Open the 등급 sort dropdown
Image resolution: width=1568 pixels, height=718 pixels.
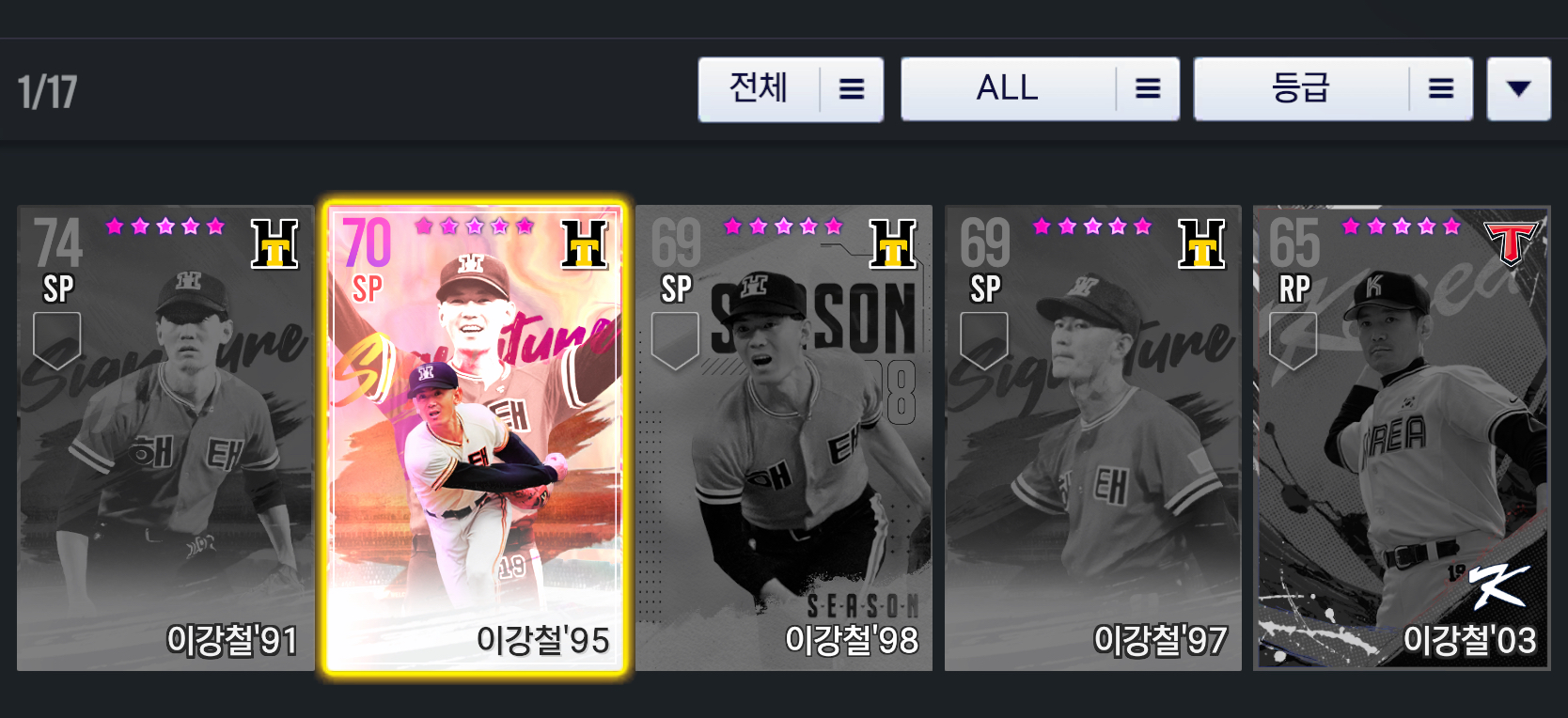(1333, 89)
